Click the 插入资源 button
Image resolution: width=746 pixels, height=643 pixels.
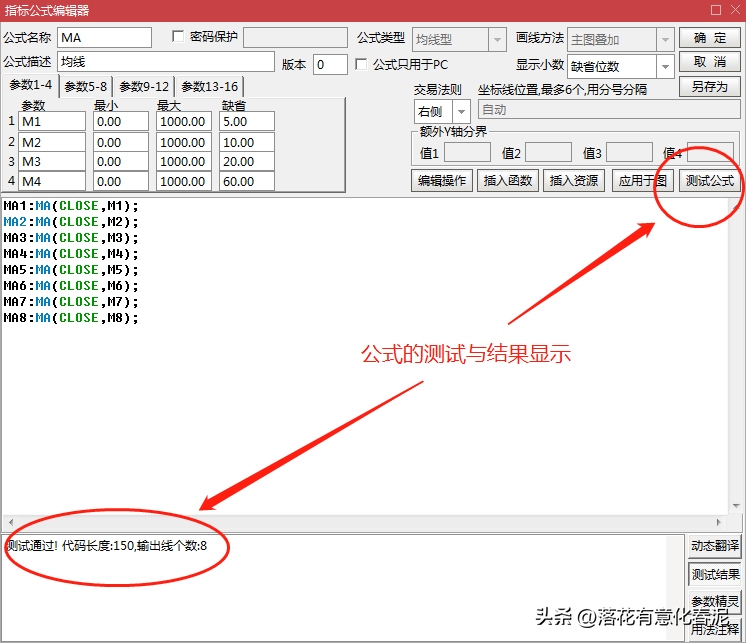(x=574, y=181)
